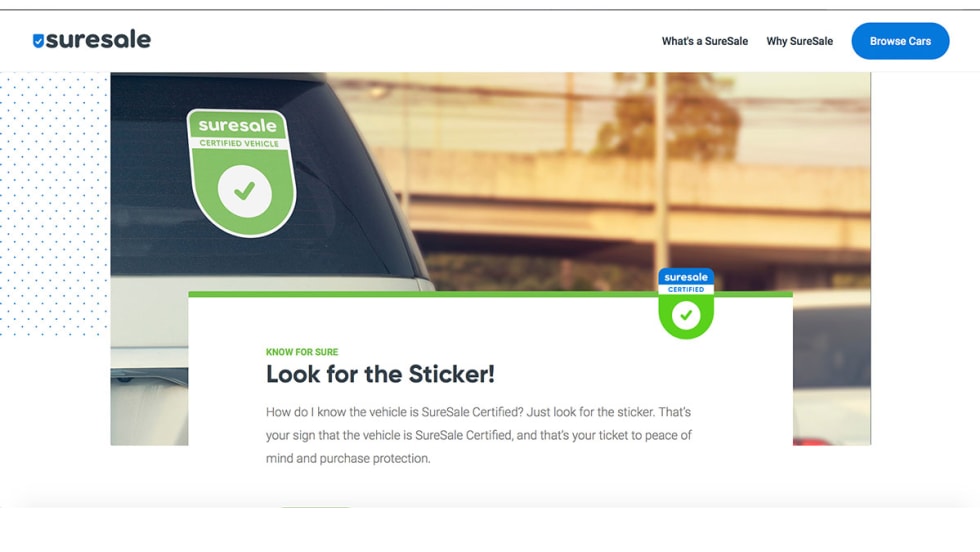Click the hero photo of the car window
The width and height of the screenshot is (980, 552).
(491, 181)
